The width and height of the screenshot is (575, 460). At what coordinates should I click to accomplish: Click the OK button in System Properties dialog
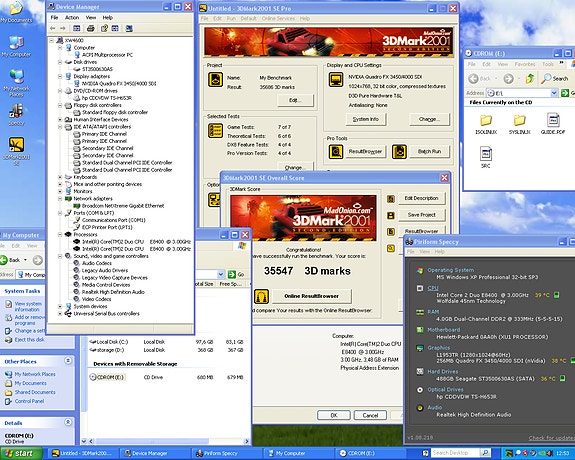point(333,415)
